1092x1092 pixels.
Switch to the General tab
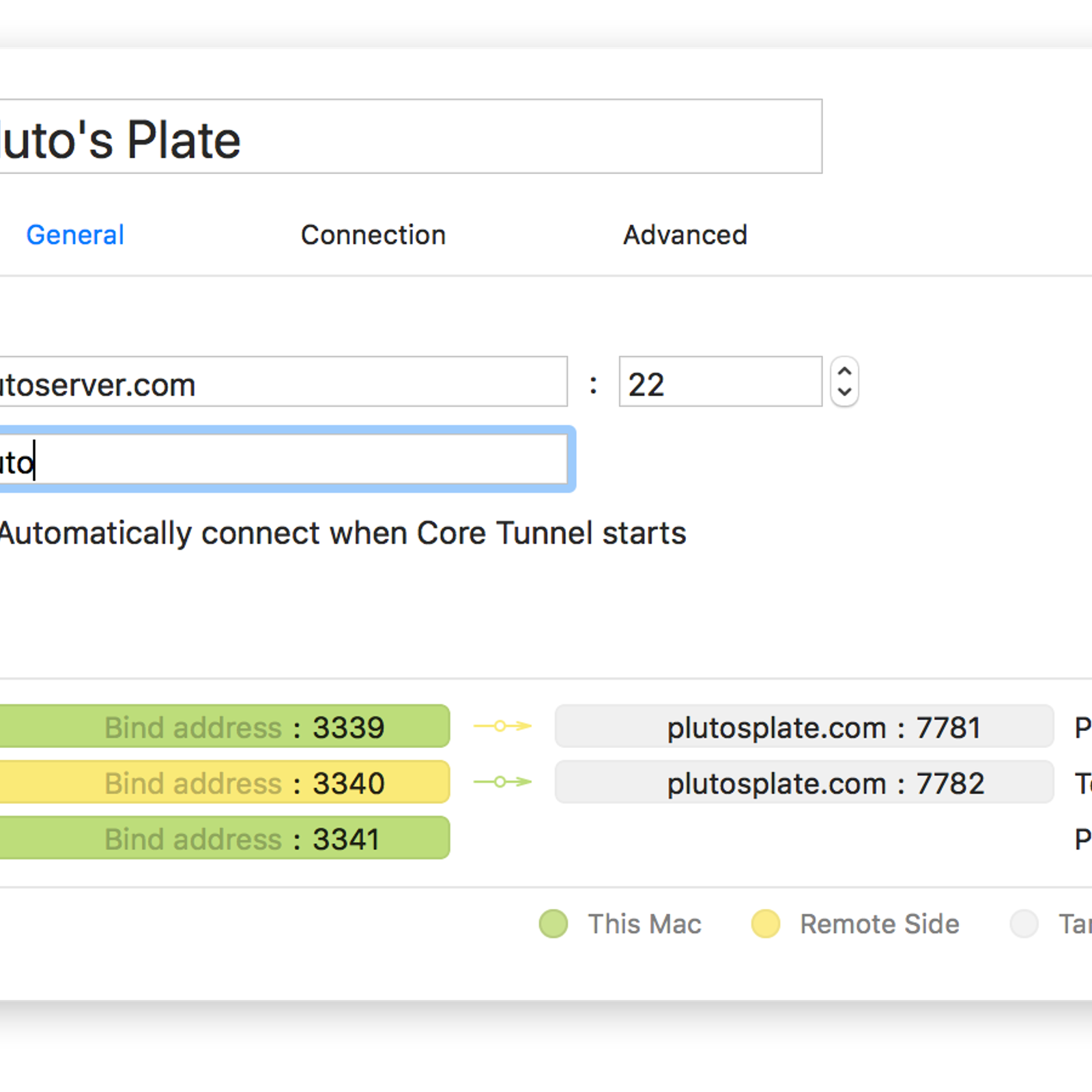pyautogui.click(x=75, y=235)
